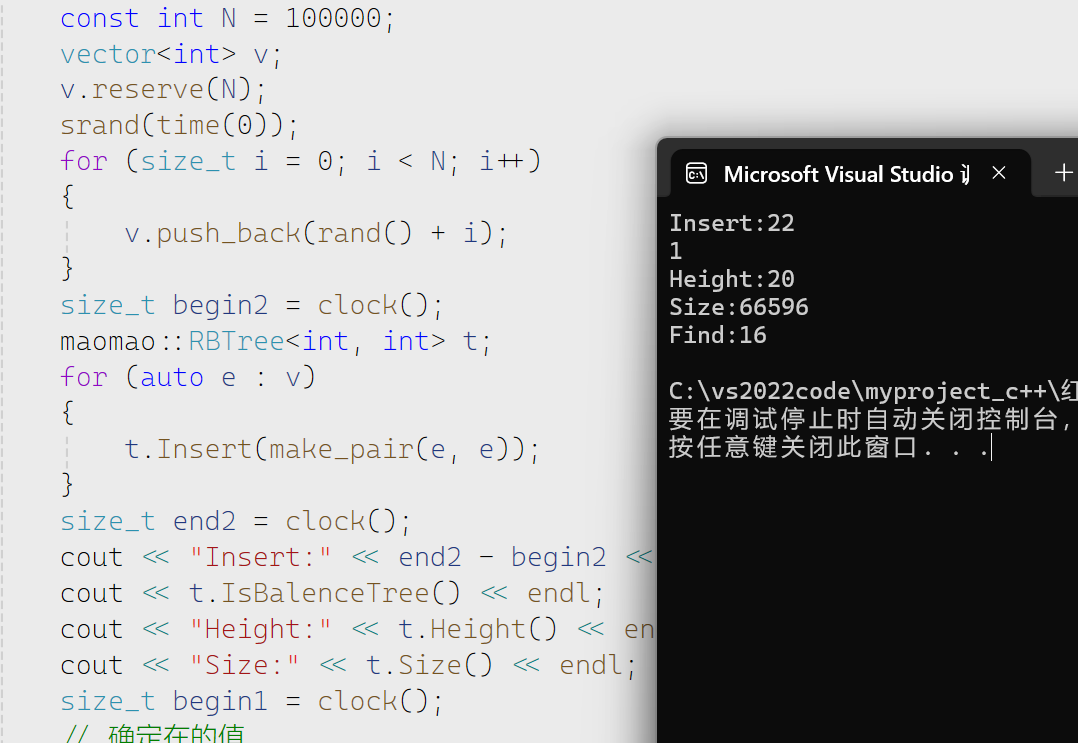Click the console path line starting C:\vs2022code

click(873, 391)
